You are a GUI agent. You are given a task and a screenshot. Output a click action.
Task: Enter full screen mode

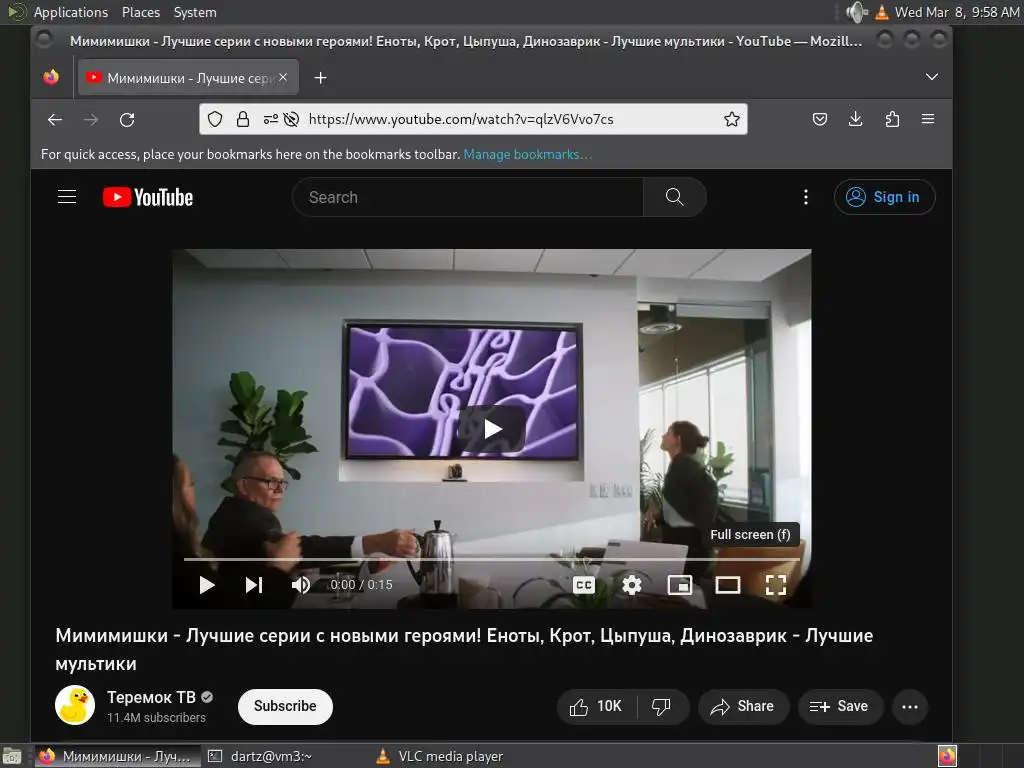click(x=776, y=585)
